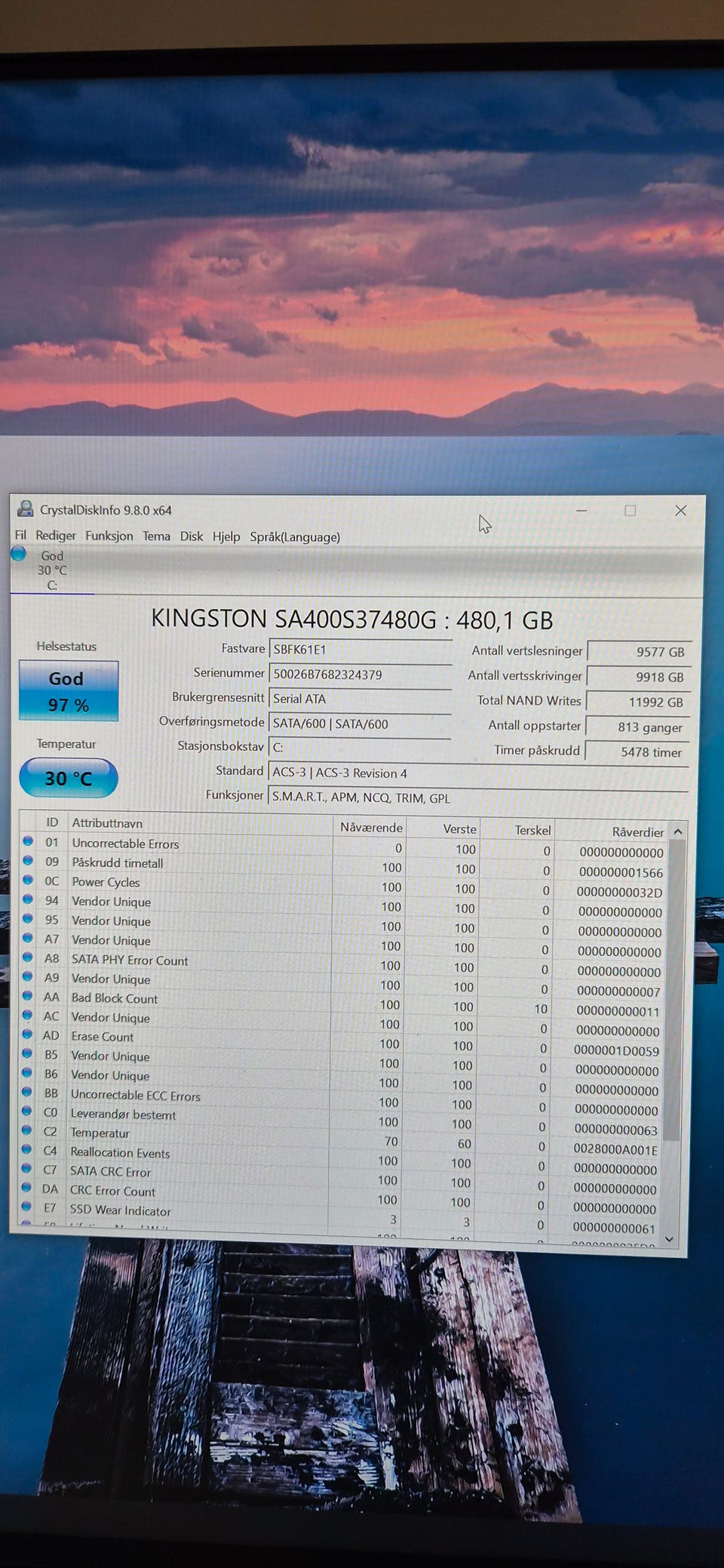Image resolution: width=724 pixels, height=1568 pixels.
Task: Click status dot for Bad Block Count row
Action: tap(27, 996)
